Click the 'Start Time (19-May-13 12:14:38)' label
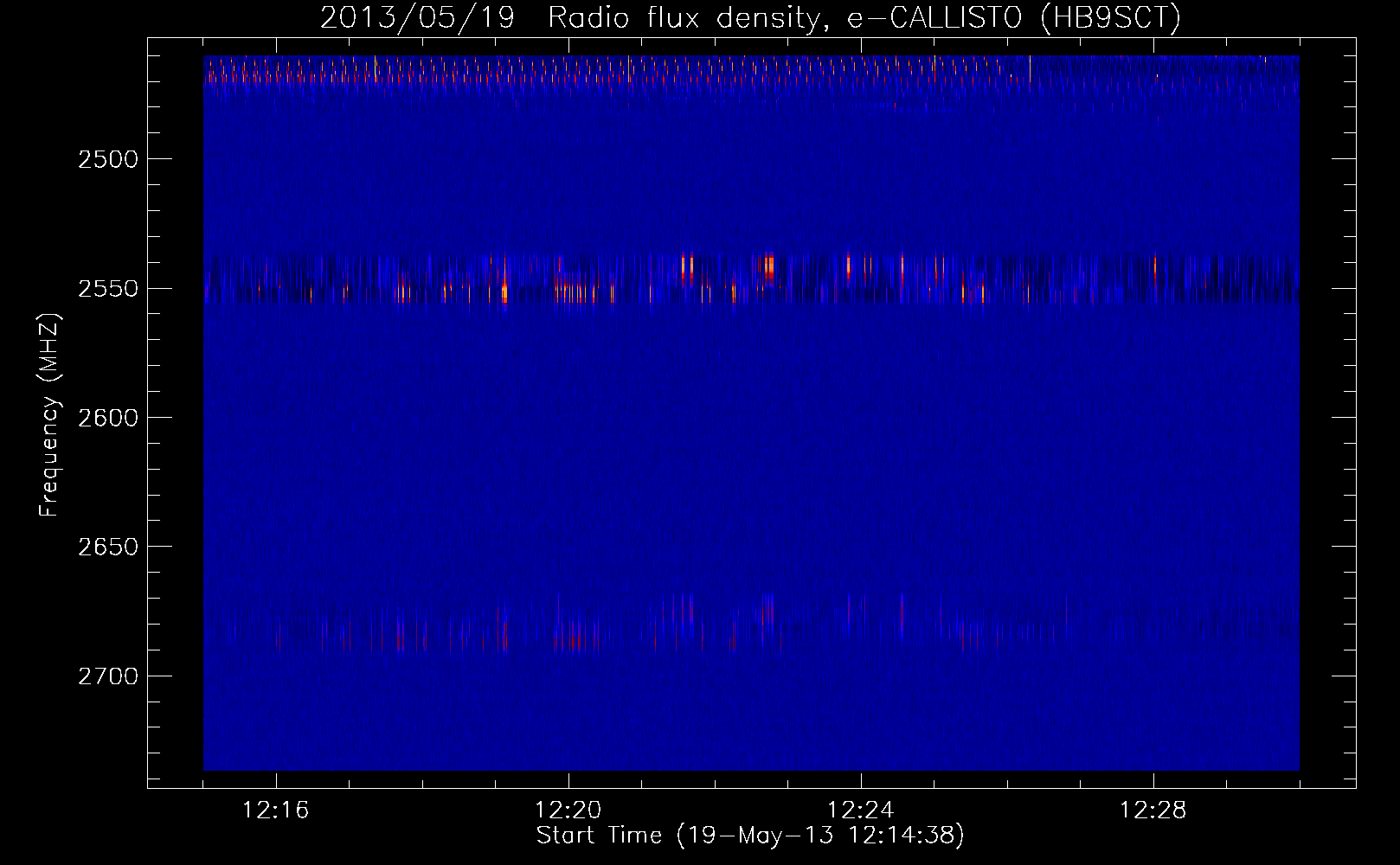This screenshot has height=865, width=1400. pyautogui.click(x=750, y=836)
